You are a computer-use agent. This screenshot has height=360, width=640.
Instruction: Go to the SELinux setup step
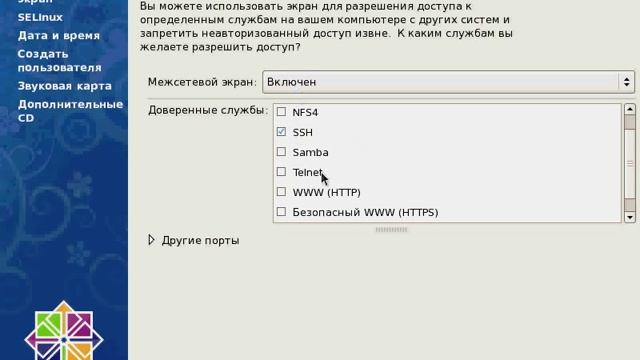pyautogui.click(x=40, y=18)
